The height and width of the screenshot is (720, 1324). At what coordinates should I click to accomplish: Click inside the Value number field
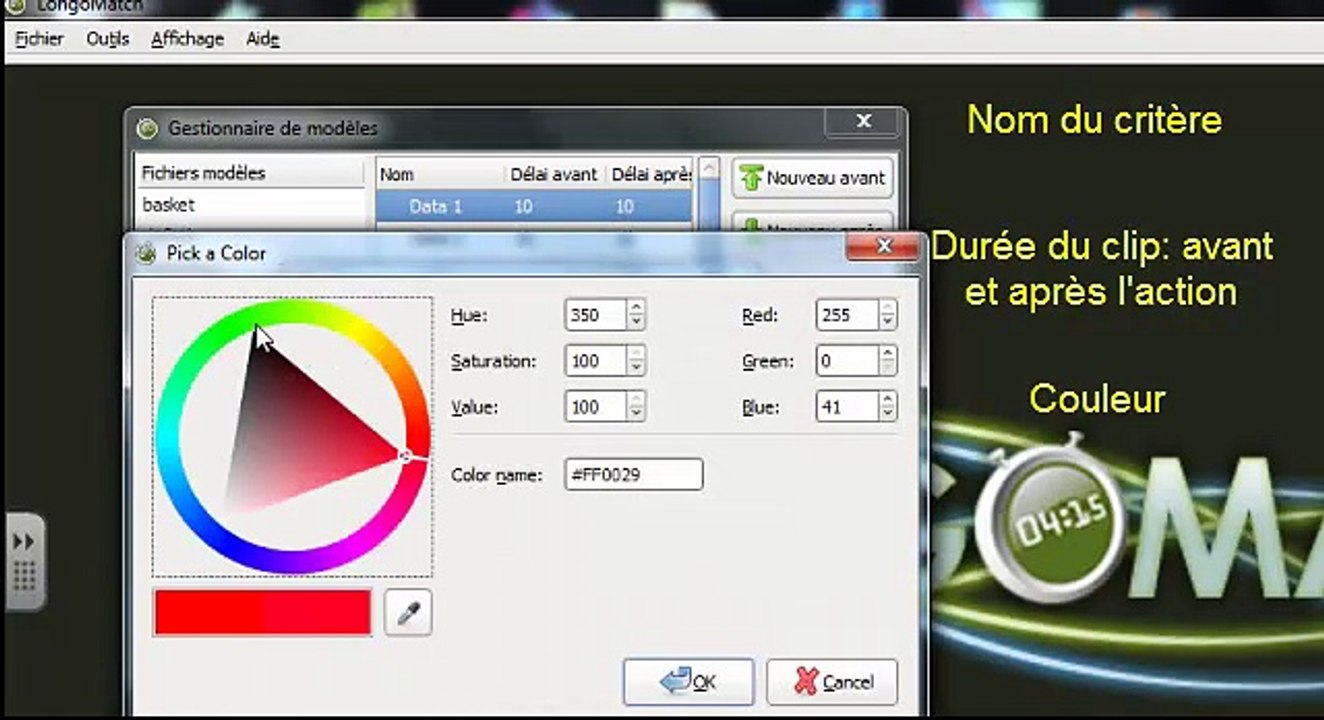(x=596, y=407)
